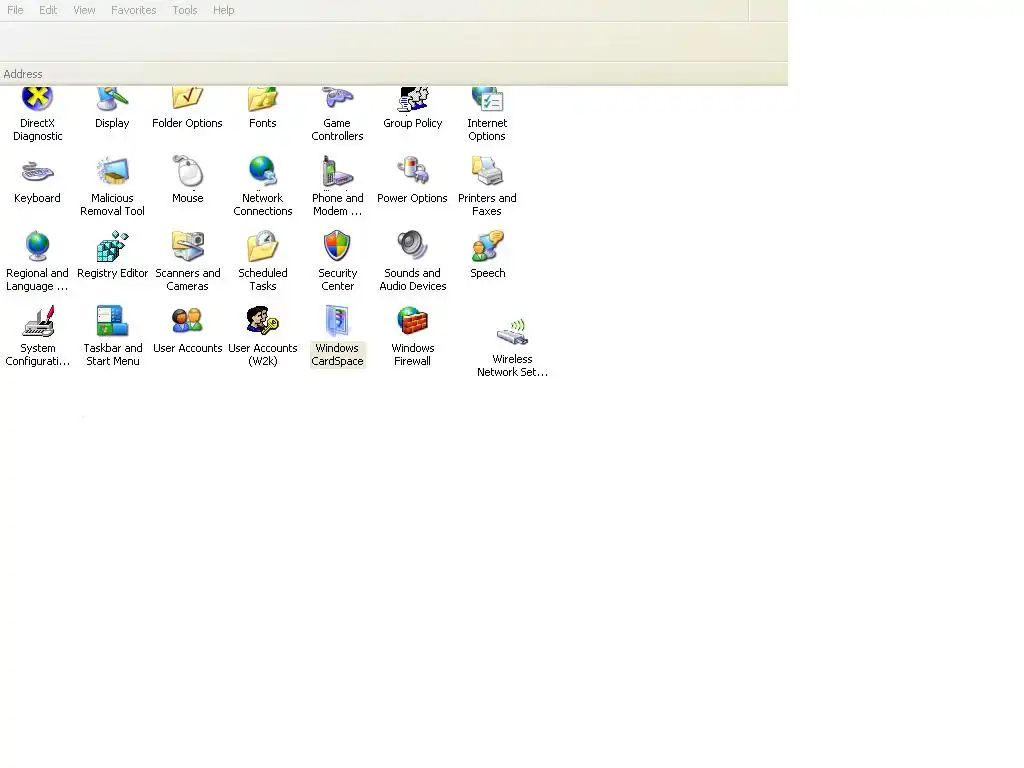Click the "Folder Options" label text
This screenshot has height=768, width=1024.
[x=187, y=123]
